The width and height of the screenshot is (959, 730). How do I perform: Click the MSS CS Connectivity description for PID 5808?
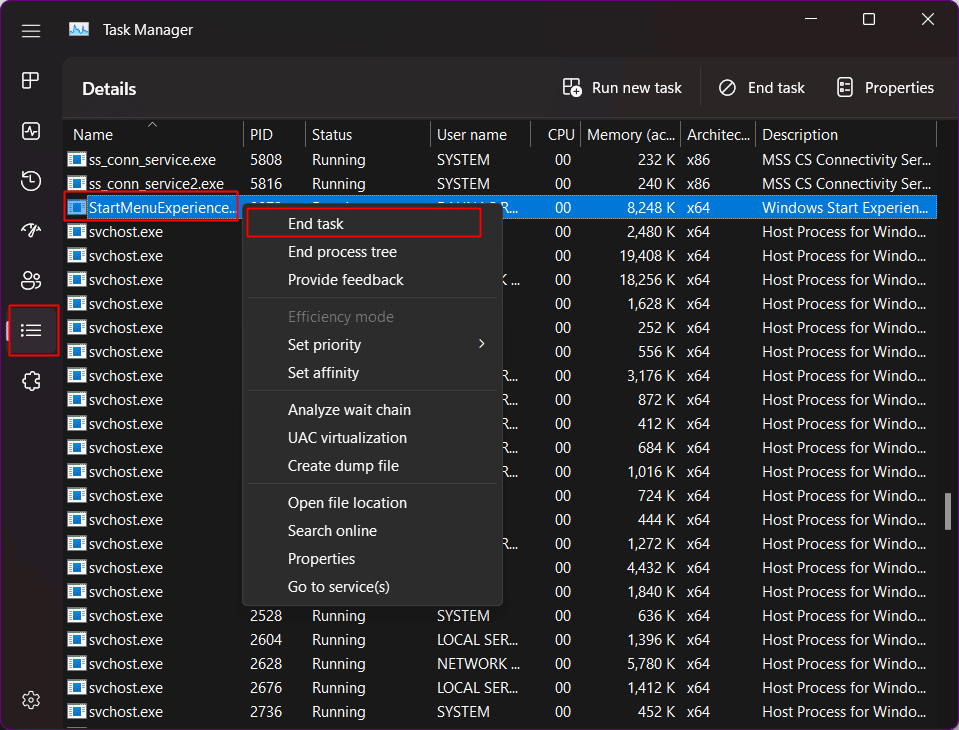coord(846,160)
